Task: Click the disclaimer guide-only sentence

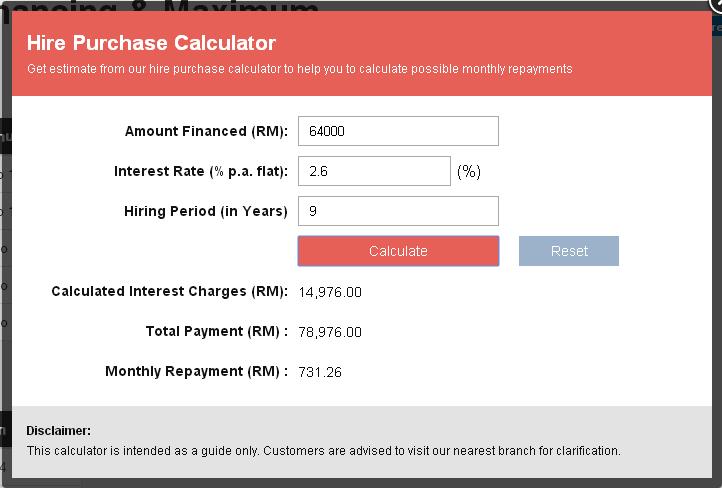Action: pyautogui.click(x=323, y=451)
